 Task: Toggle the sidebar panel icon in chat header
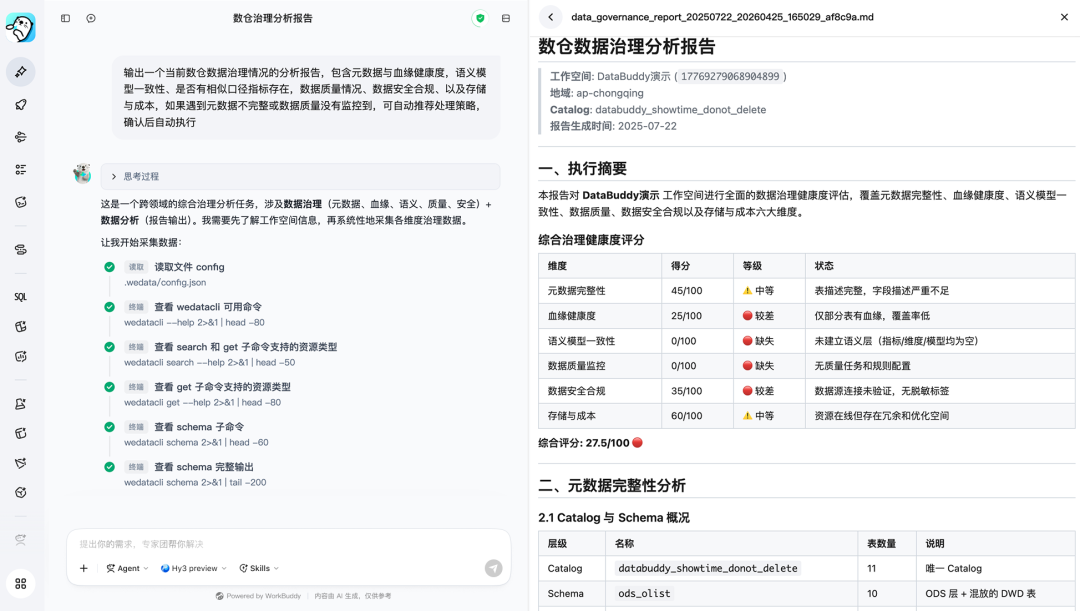click(x=65, y=19)
